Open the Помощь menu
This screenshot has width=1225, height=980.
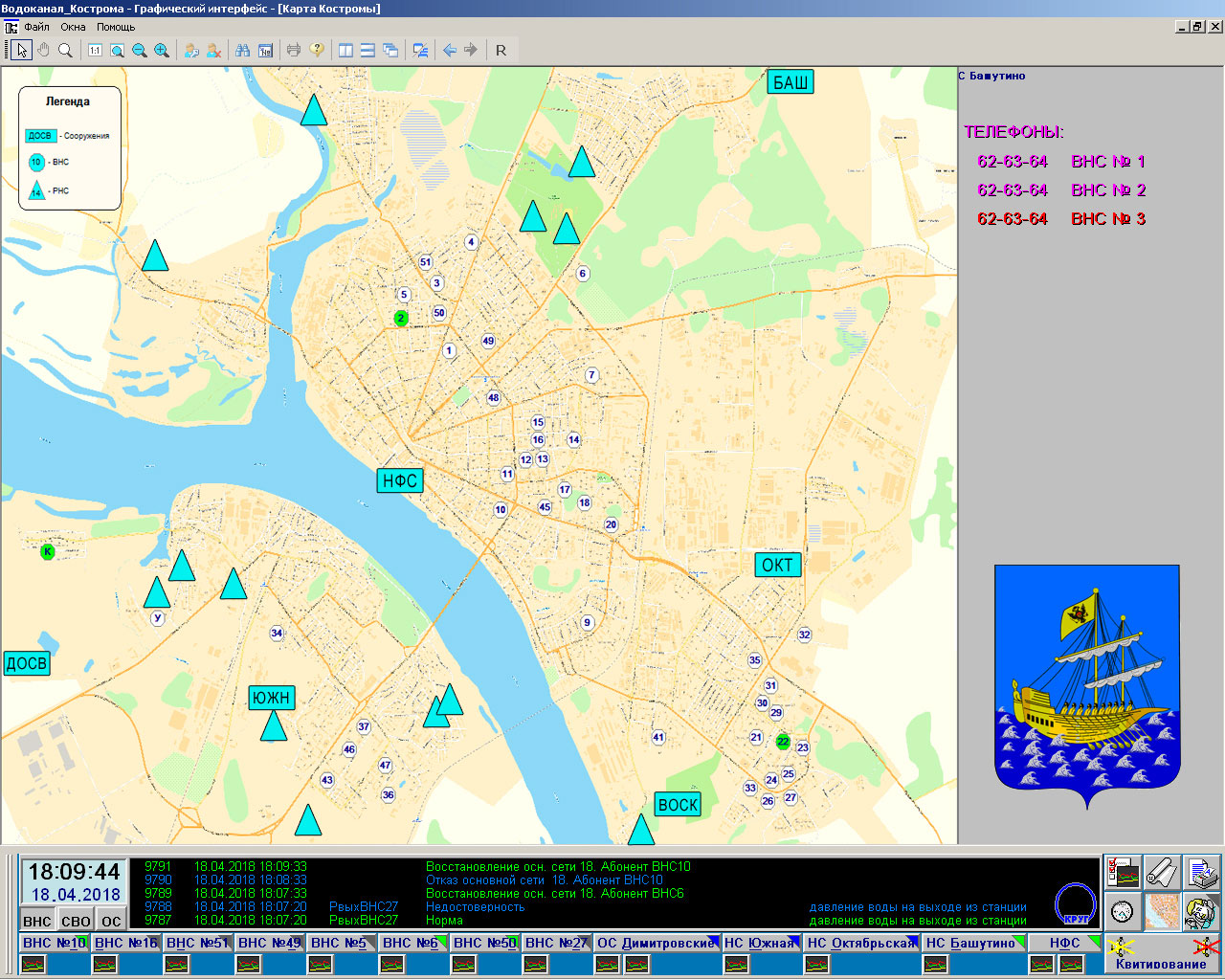pyautogui.click(x=116, y=27)
